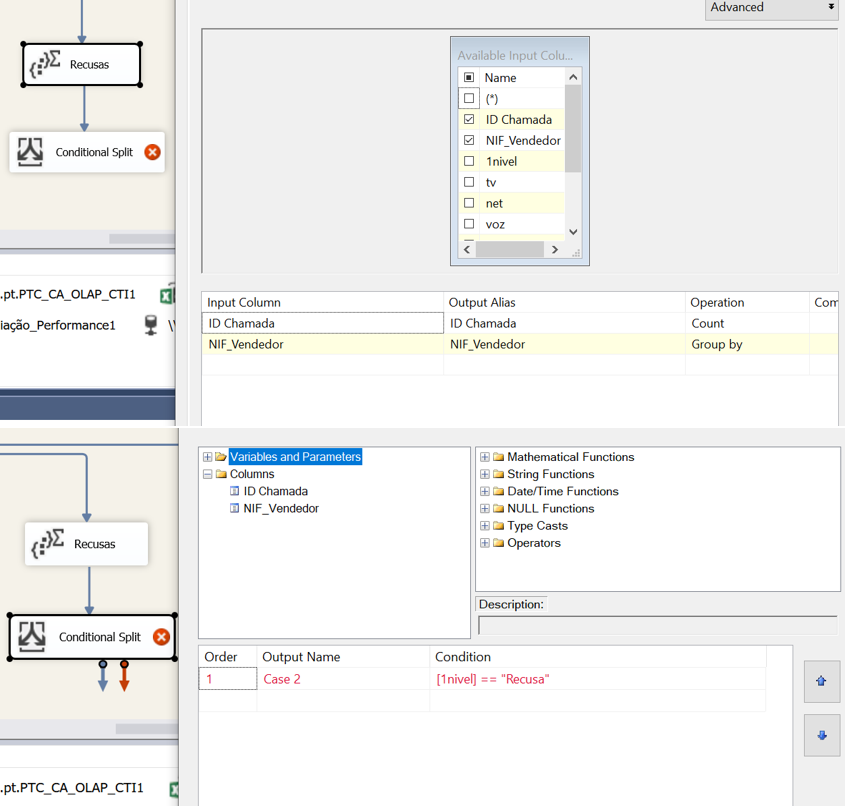
Task: Click the iação_Performance1 connection manager
Action: pos(58,325)
